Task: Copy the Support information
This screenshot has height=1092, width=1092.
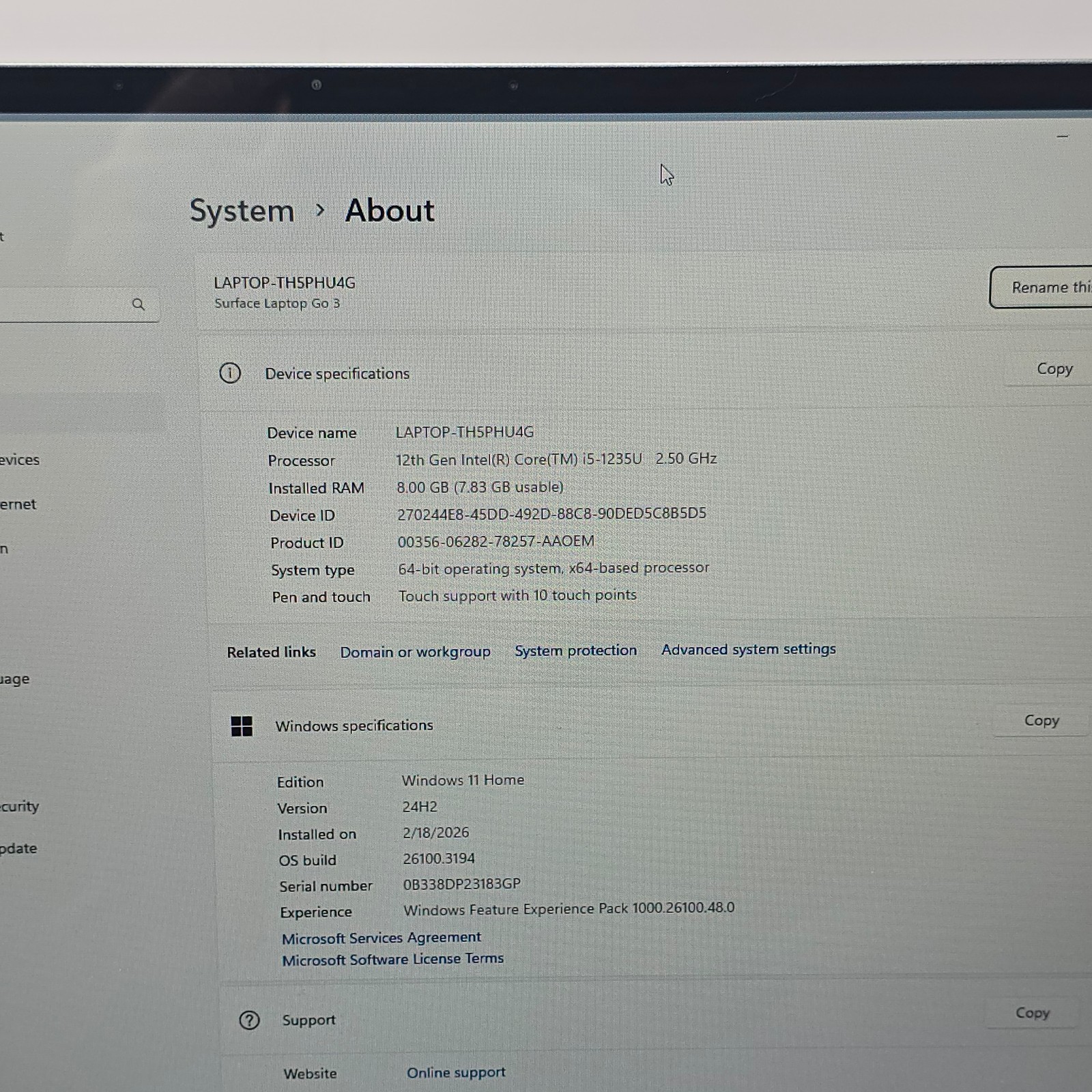Action: coord(1032,1013)
